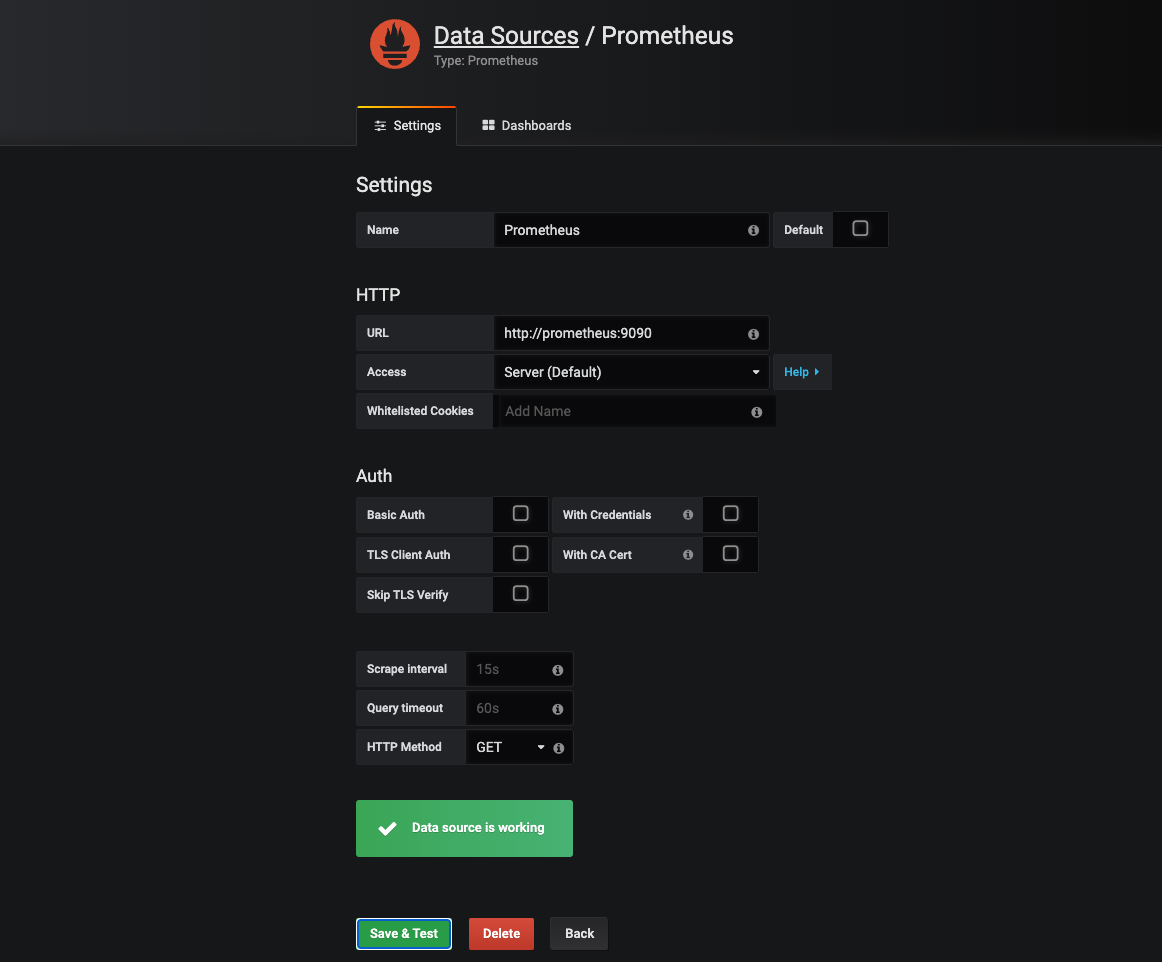Viewport: 1162px width, 962px height.
Task: Click the Query timeout info icon
Action: 557,708
